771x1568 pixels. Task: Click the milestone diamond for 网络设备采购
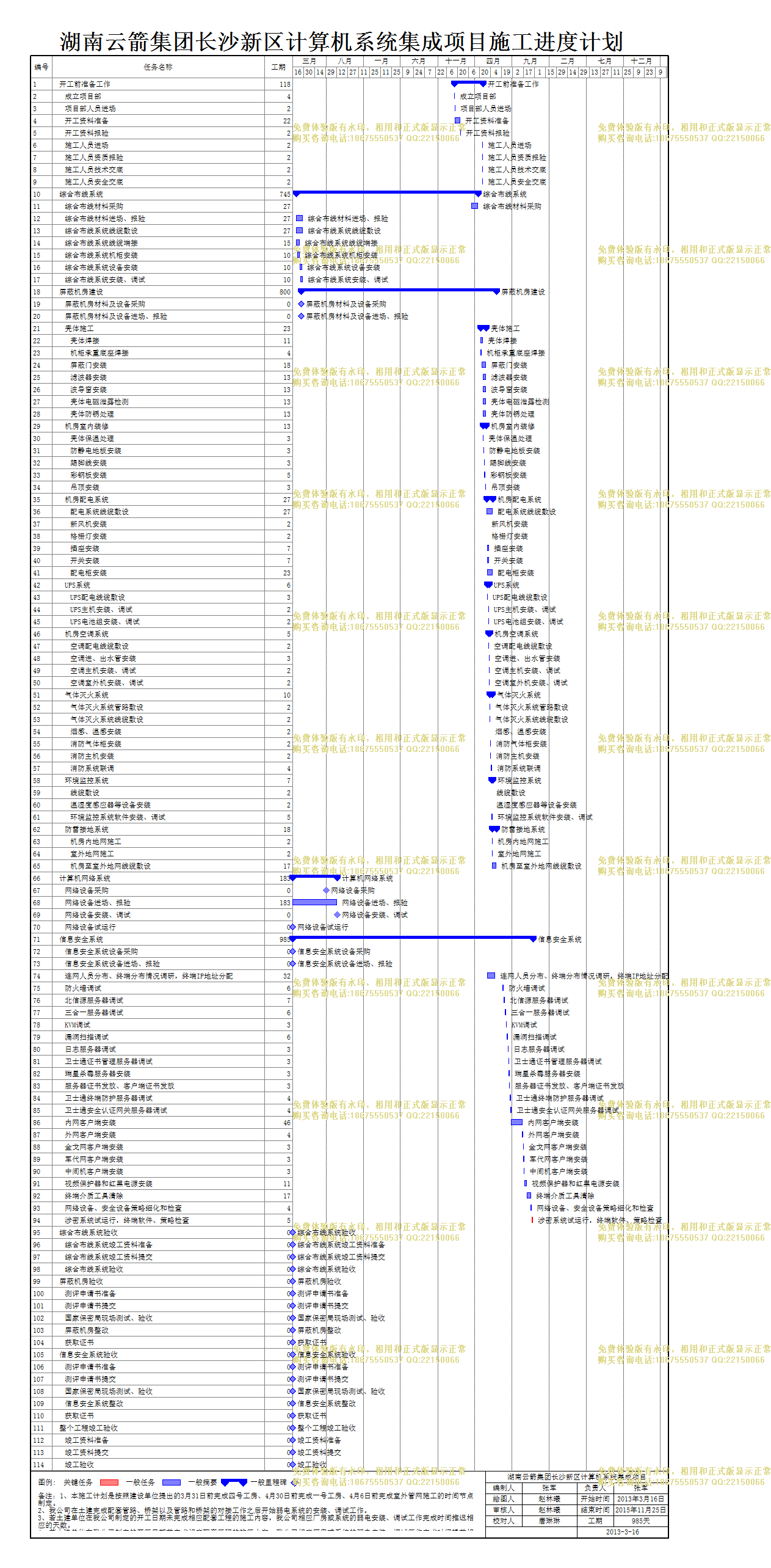click(x=326, y=890)
